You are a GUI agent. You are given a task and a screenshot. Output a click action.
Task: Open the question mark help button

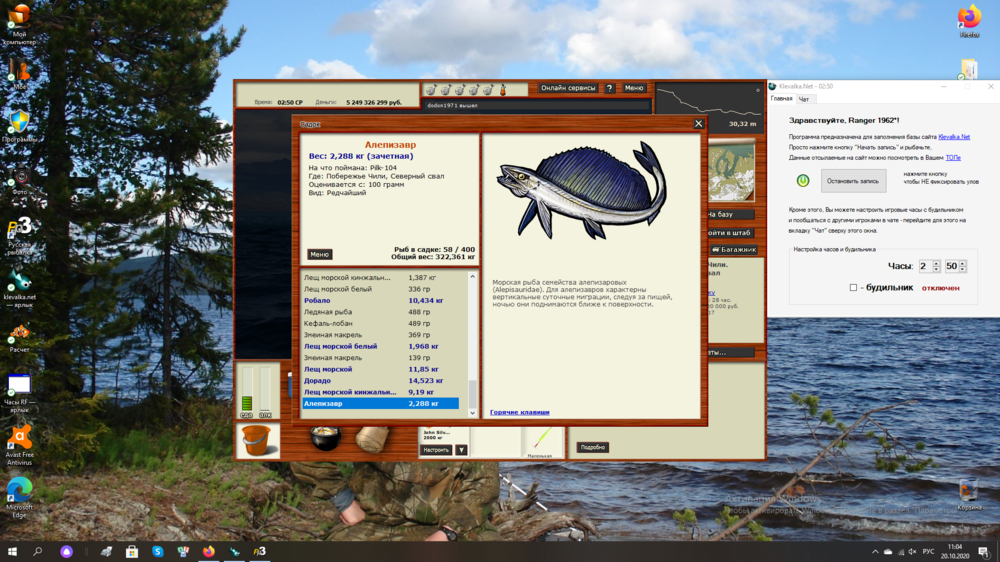click(609, 88)
